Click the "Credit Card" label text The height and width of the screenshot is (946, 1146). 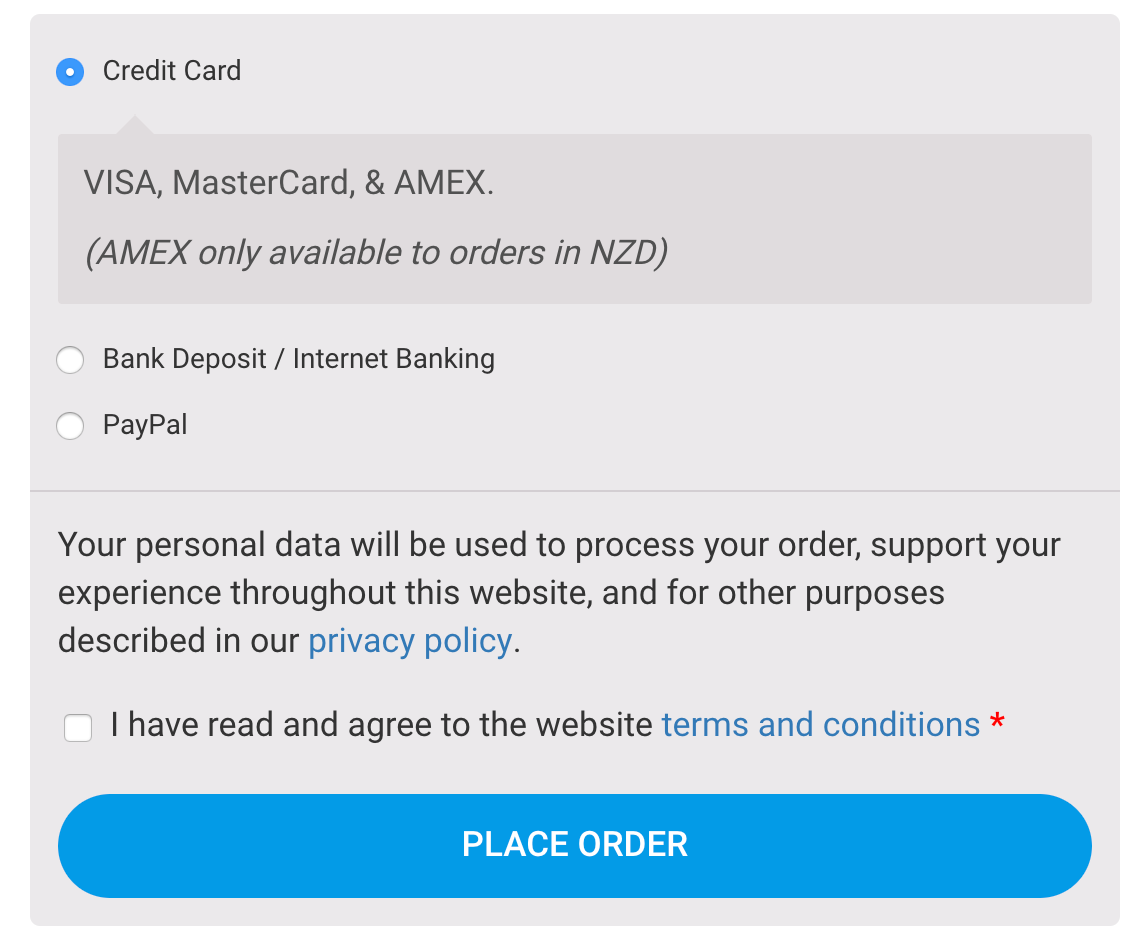(172, 71)
